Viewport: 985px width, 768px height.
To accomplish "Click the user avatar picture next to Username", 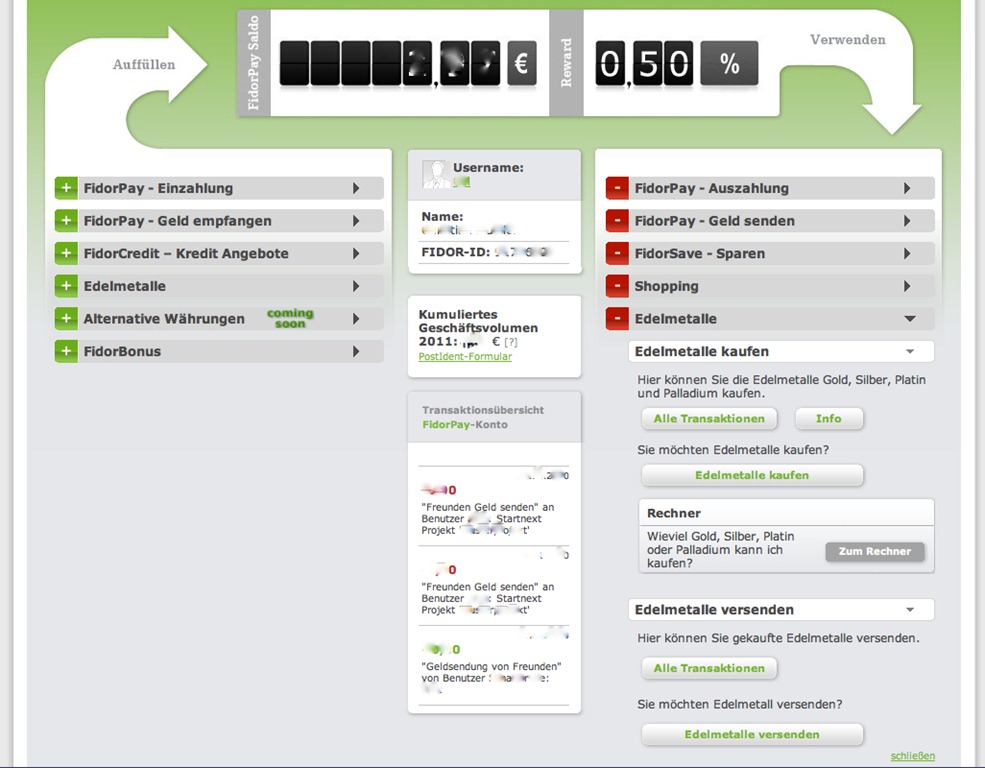I will pos(435,174).
